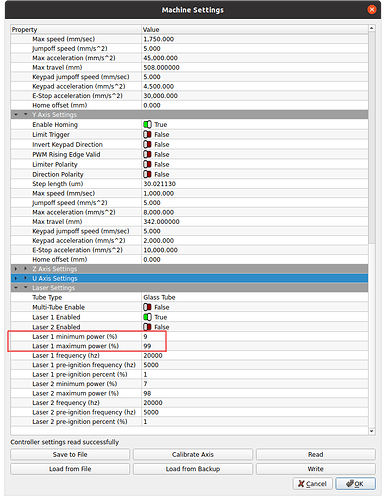Click the Value column header

tap(255, 29)
